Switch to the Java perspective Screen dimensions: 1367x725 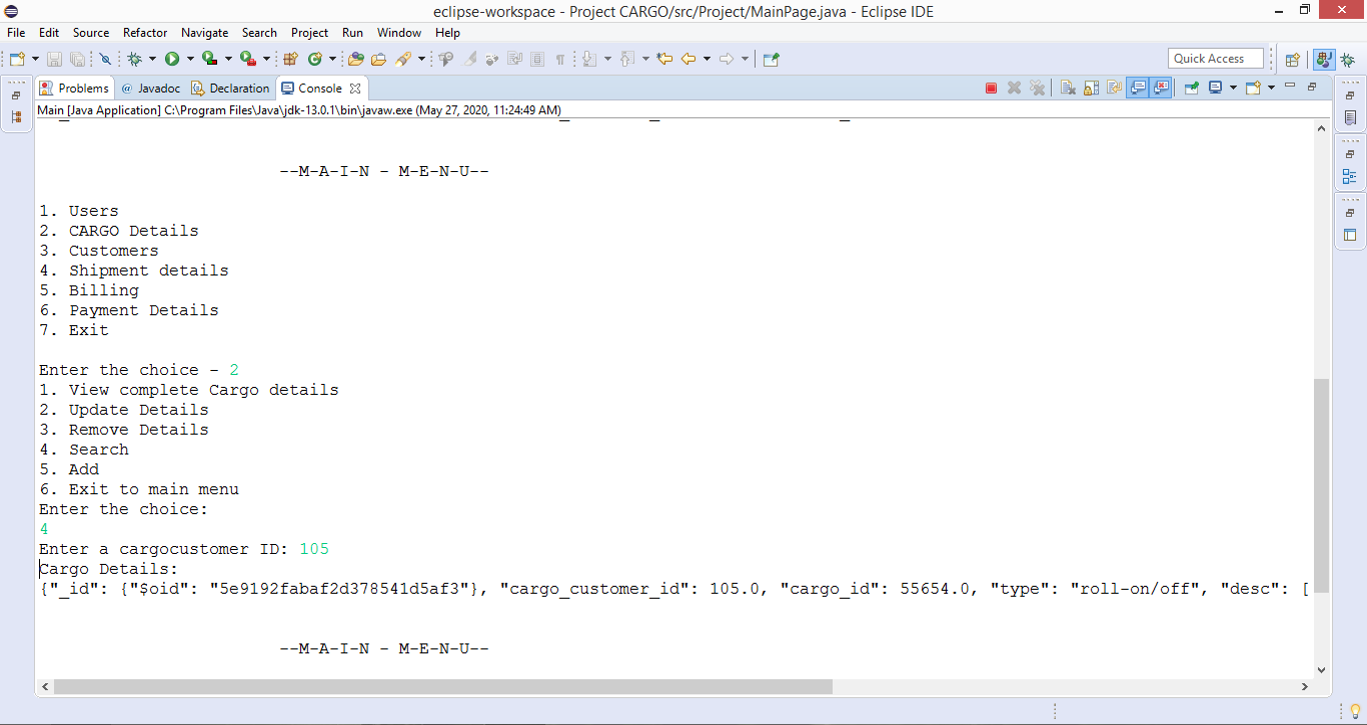(1324, 59)
